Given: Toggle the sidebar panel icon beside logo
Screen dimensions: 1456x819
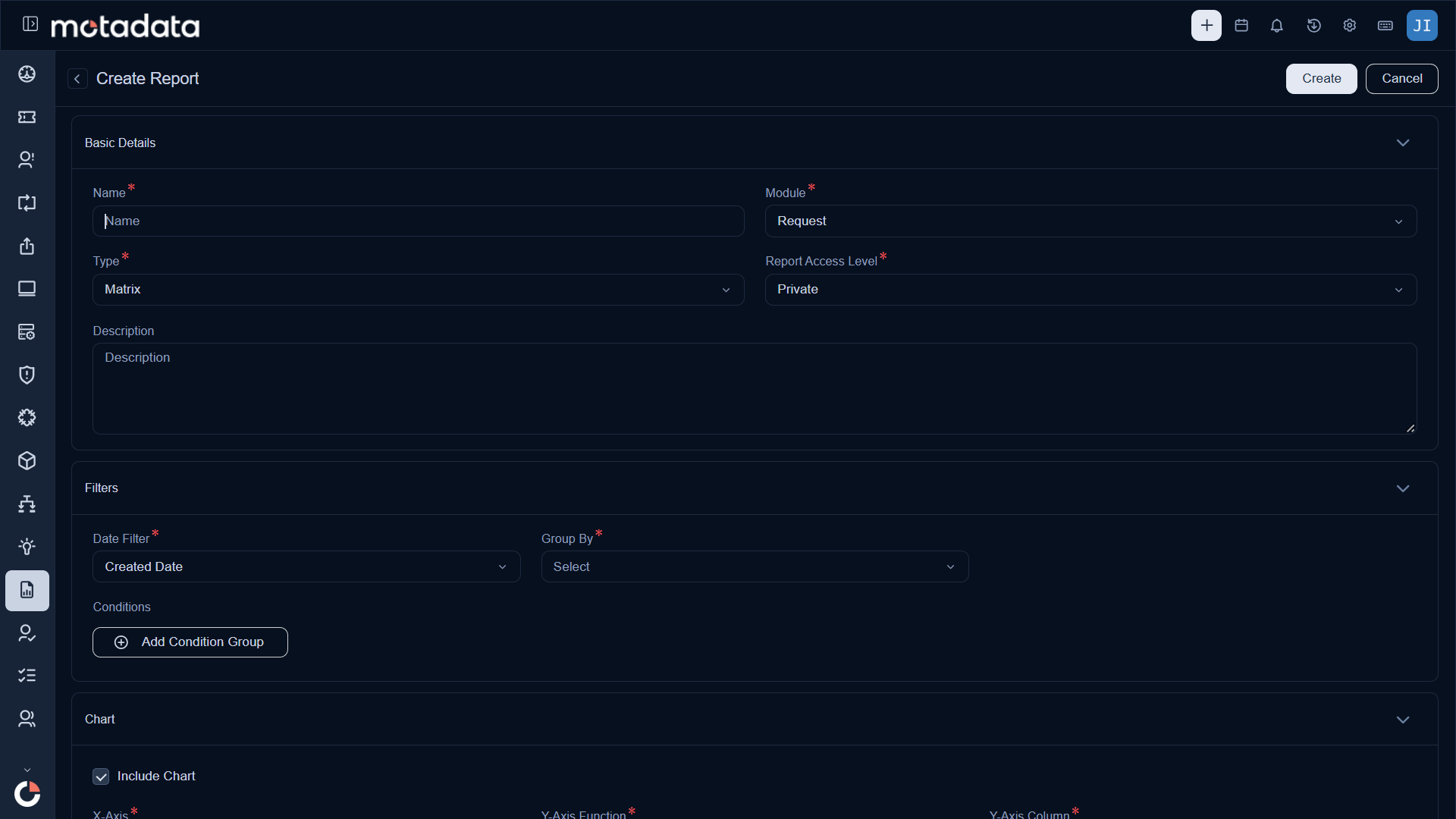Looking at the screenshot, I should 30,24.
